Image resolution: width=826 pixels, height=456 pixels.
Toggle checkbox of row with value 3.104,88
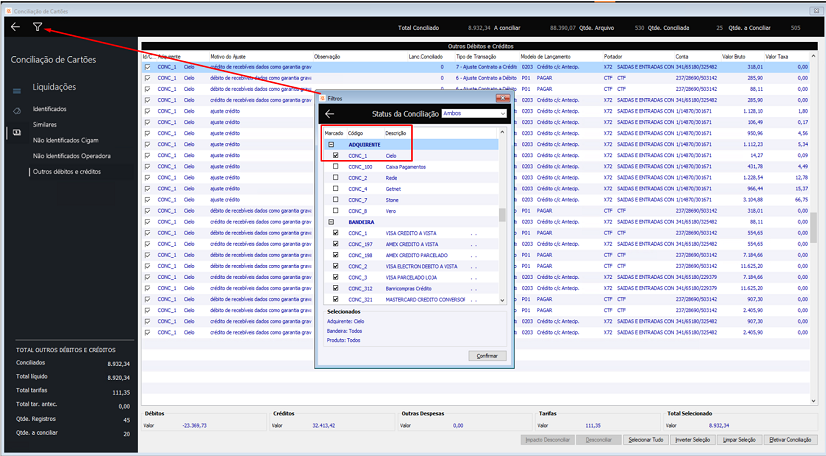coord(148,200)
